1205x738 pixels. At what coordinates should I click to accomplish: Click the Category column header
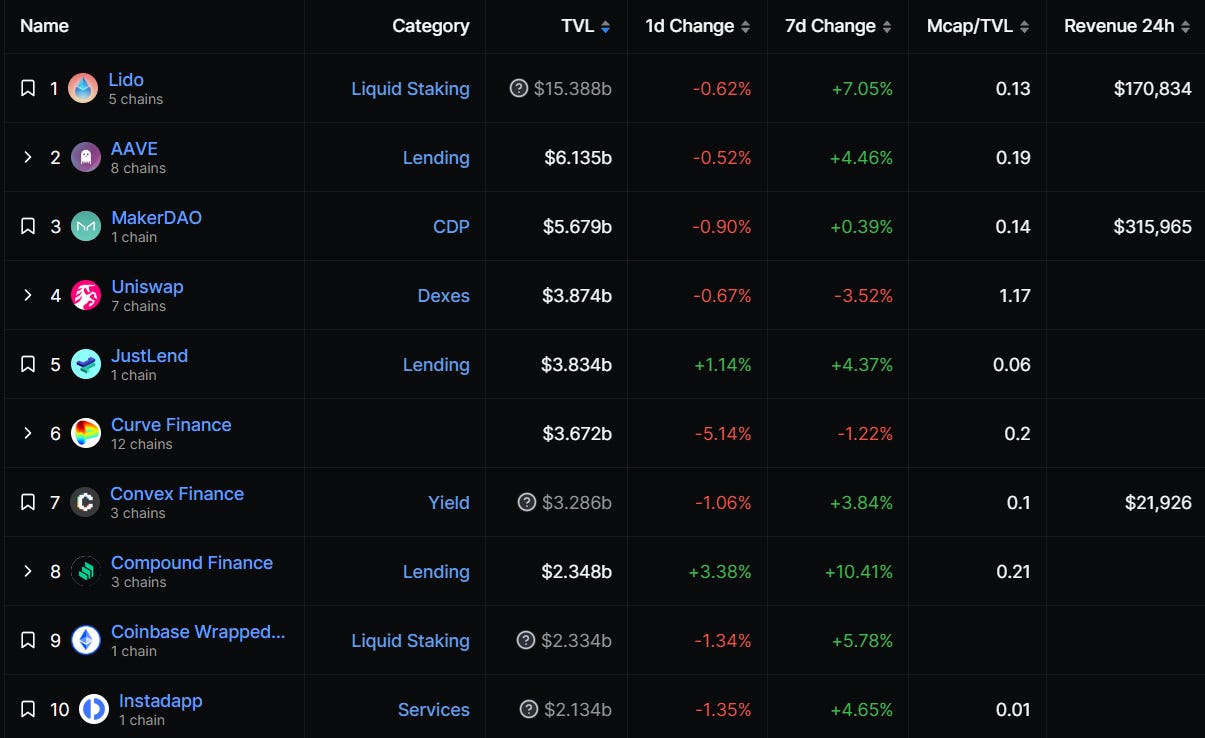click(431, 26)
